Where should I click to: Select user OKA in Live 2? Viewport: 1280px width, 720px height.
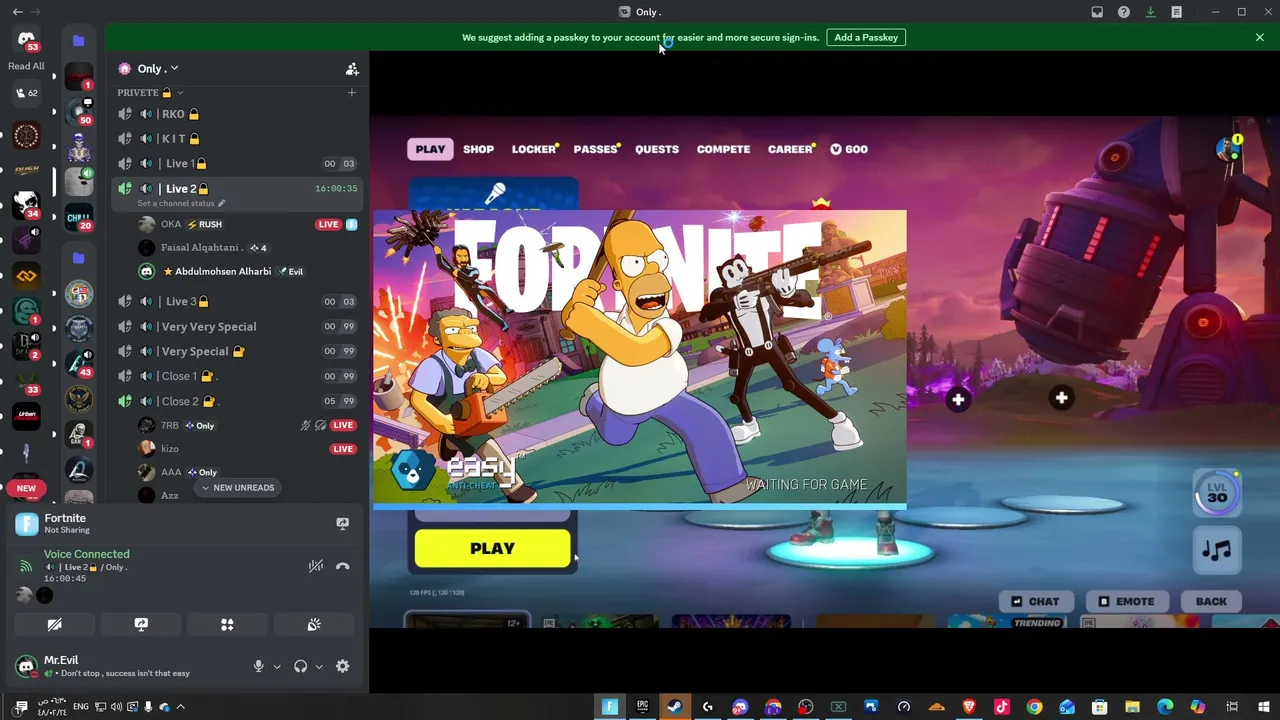point(171,224)
